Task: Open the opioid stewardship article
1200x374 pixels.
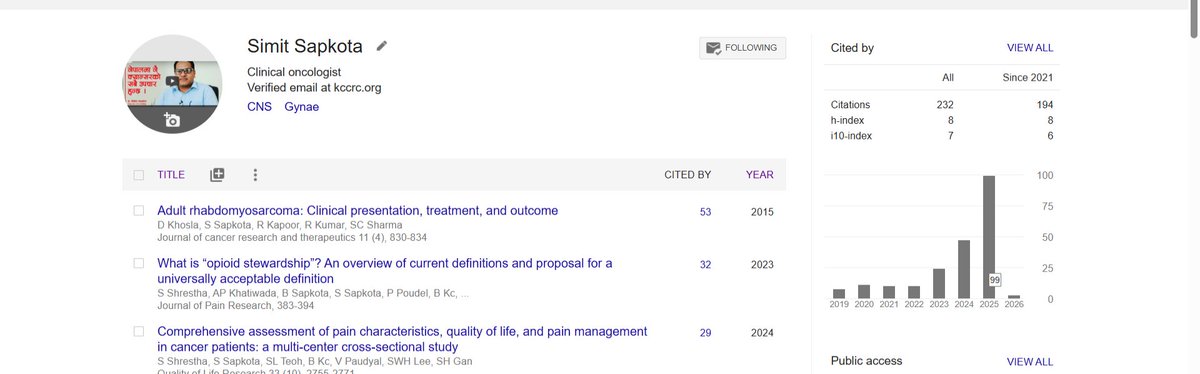Action: tap(385, 271)
